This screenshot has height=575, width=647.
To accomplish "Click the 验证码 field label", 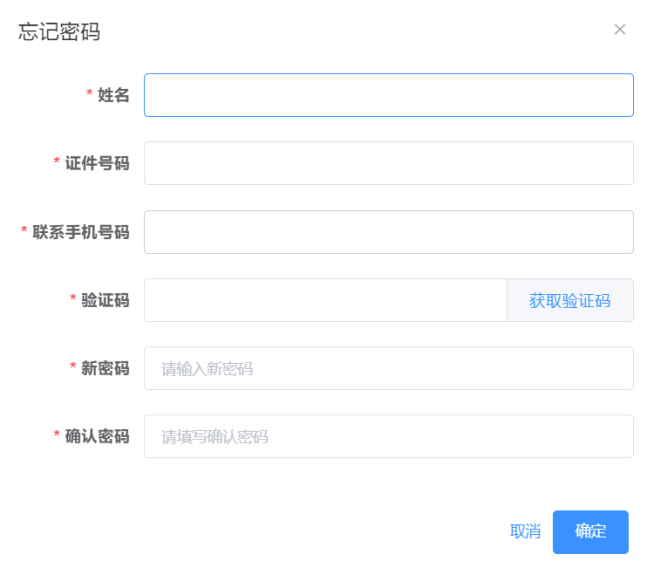I will pos(105,300).
